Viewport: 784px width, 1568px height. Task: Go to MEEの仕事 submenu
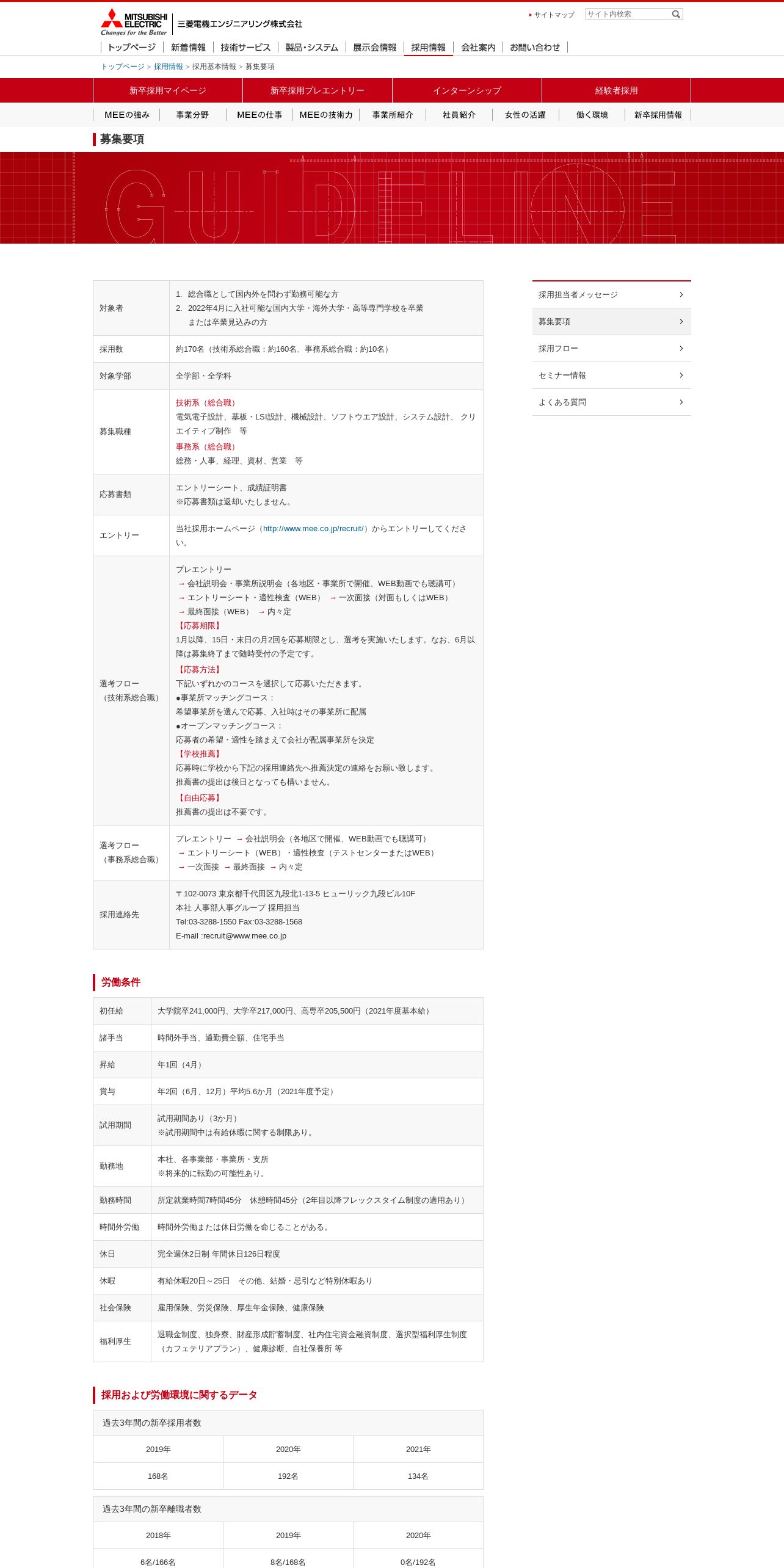coord(260,115)
